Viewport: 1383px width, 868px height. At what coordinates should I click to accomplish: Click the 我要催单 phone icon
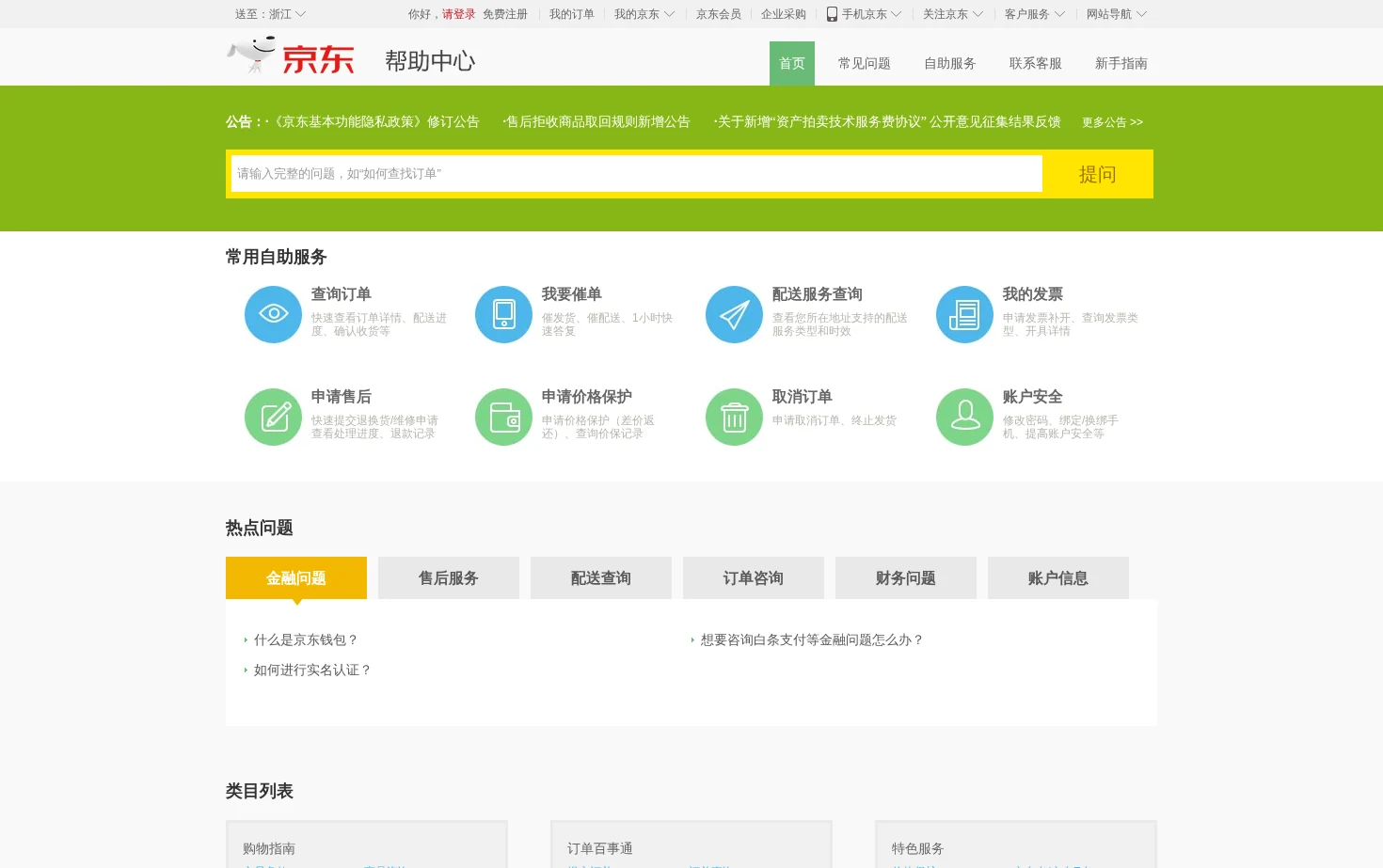[503, 314]
